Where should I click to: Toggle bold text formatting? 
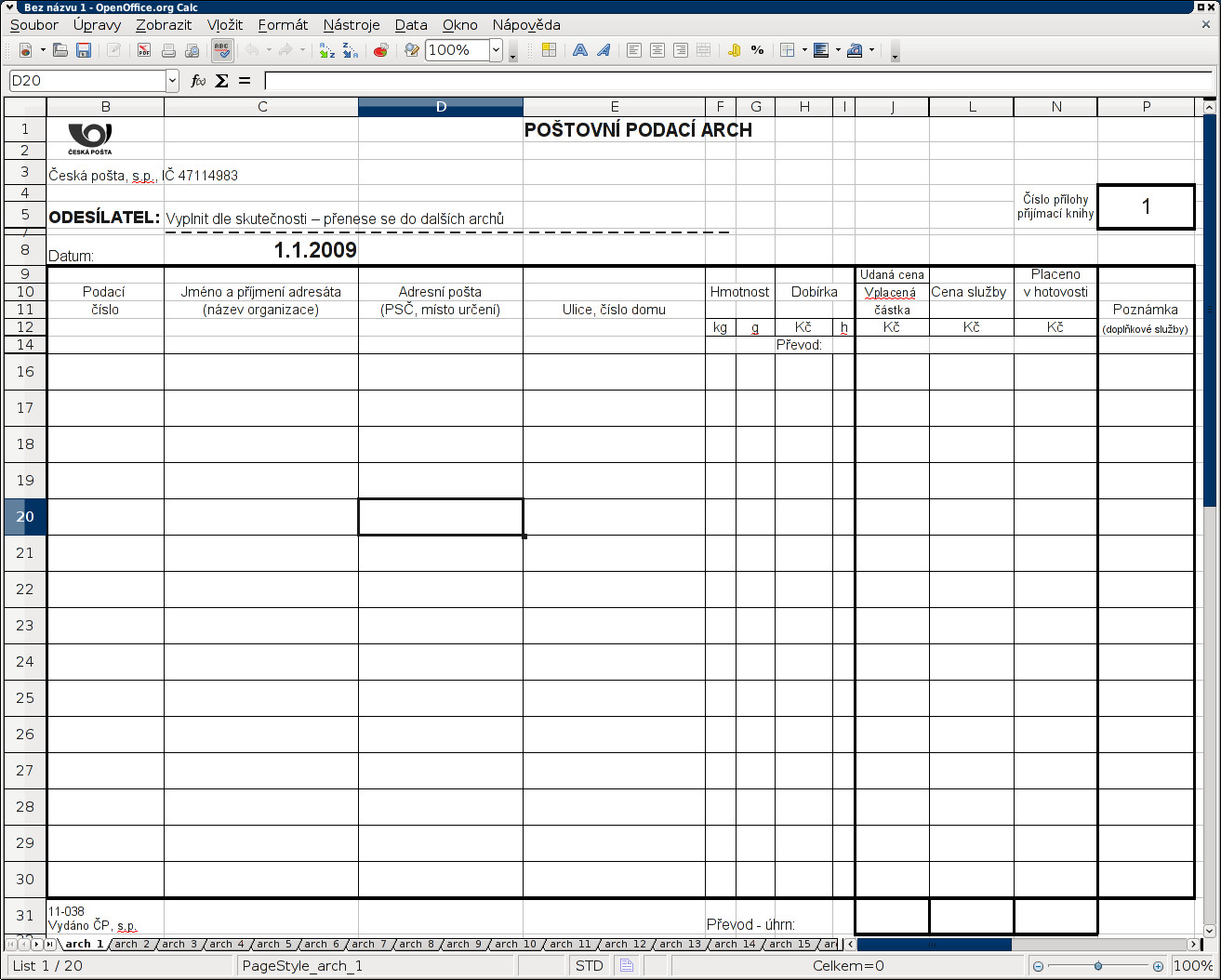pos(580,50)
